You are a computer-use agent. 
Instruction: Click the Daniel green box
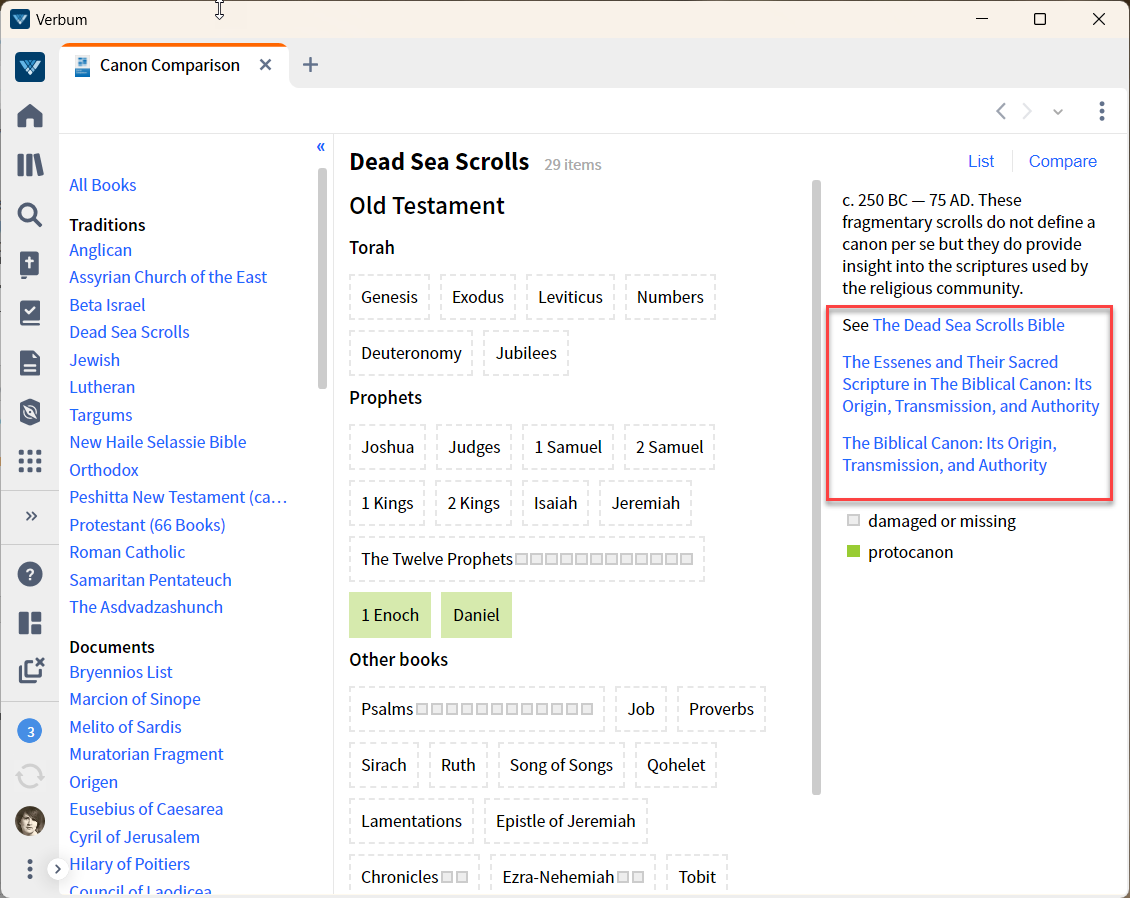pos(476,615)
